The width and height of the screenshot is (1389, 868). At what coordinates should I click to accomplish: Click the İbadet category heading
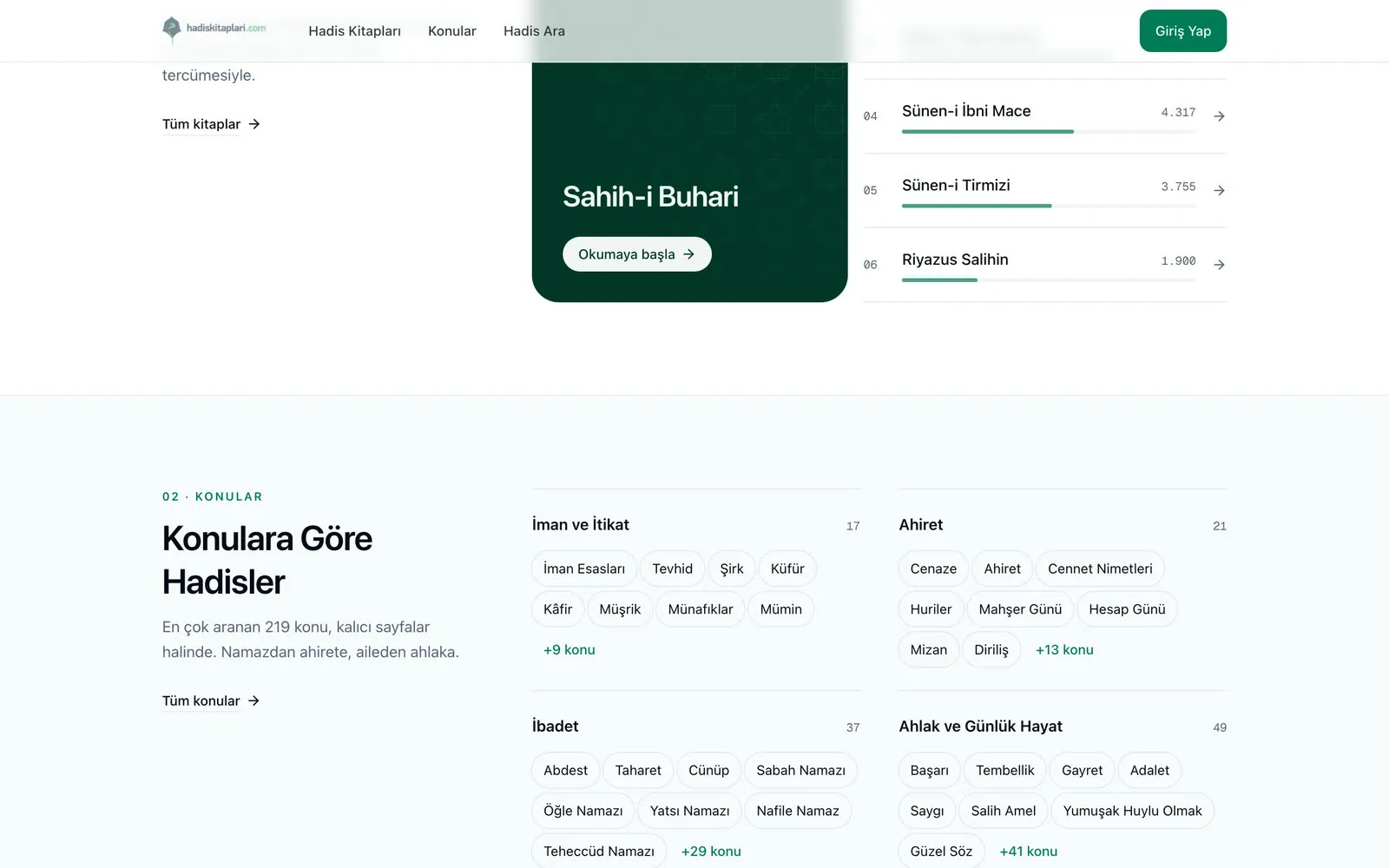coord(556,727)
